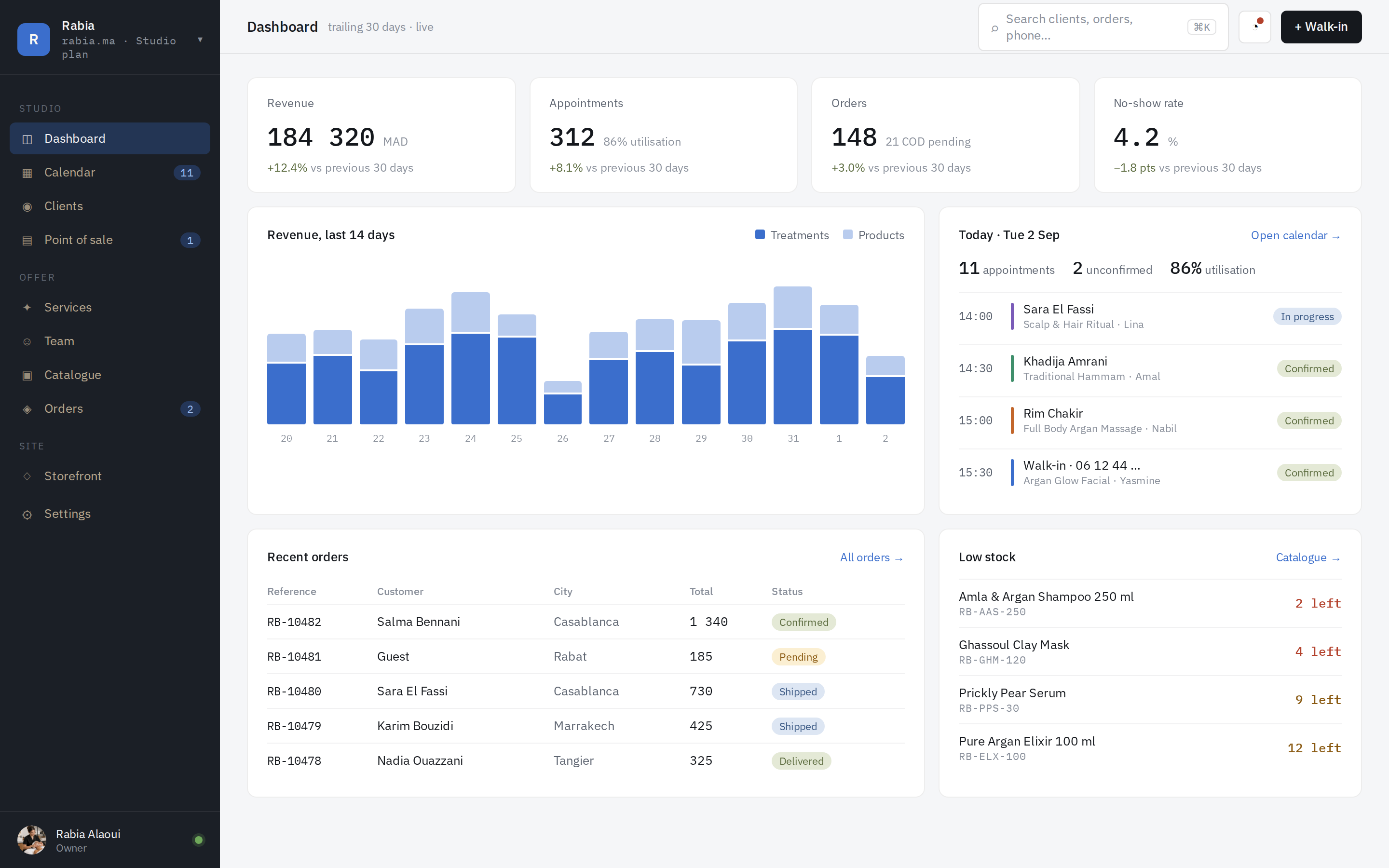Open the Sara El Fassi 14:00 appointment
This screenshot has width=1389, height=868.
[x=1150, y=316]
